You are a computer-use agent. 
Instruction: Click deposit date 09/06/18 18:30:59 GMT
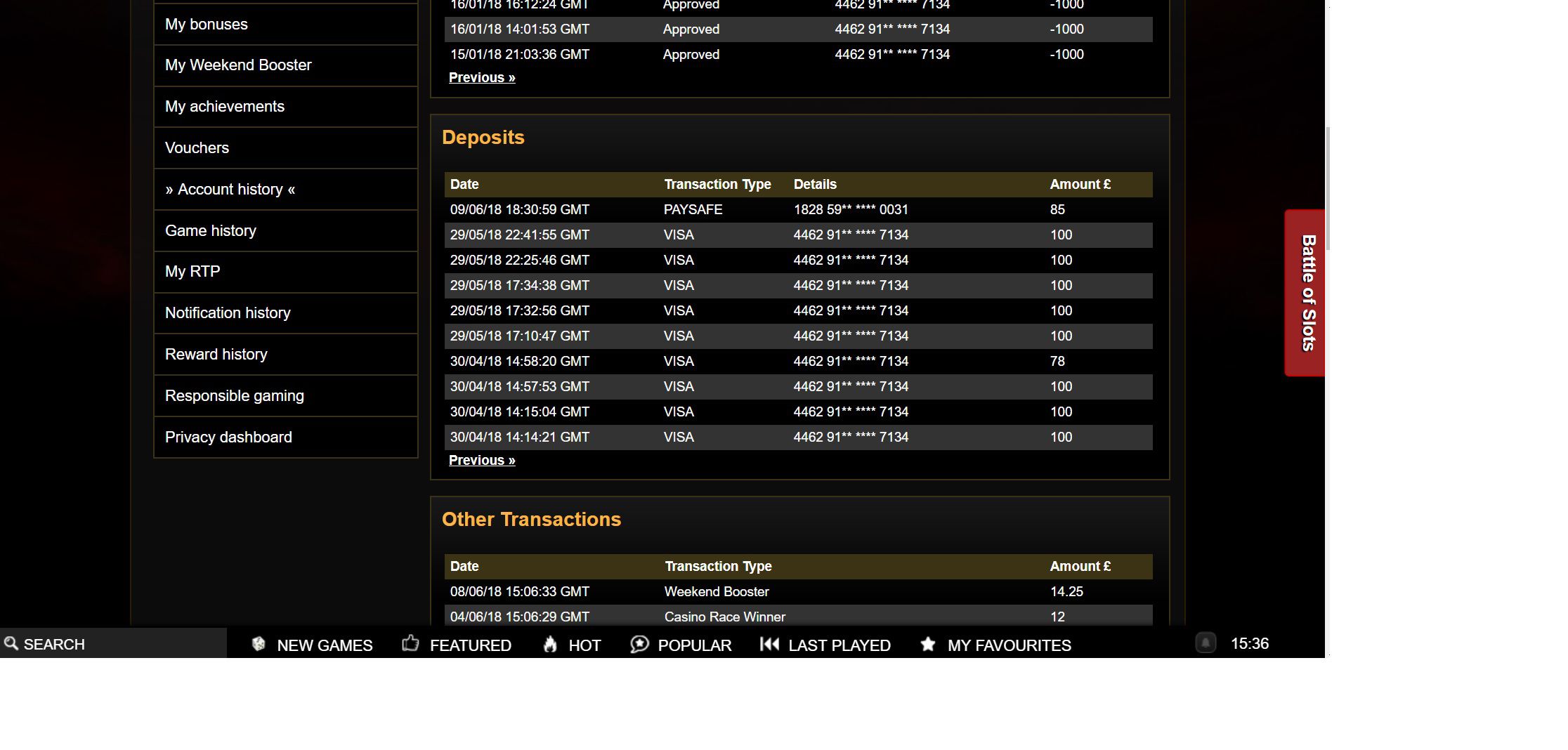pos(520,210)
